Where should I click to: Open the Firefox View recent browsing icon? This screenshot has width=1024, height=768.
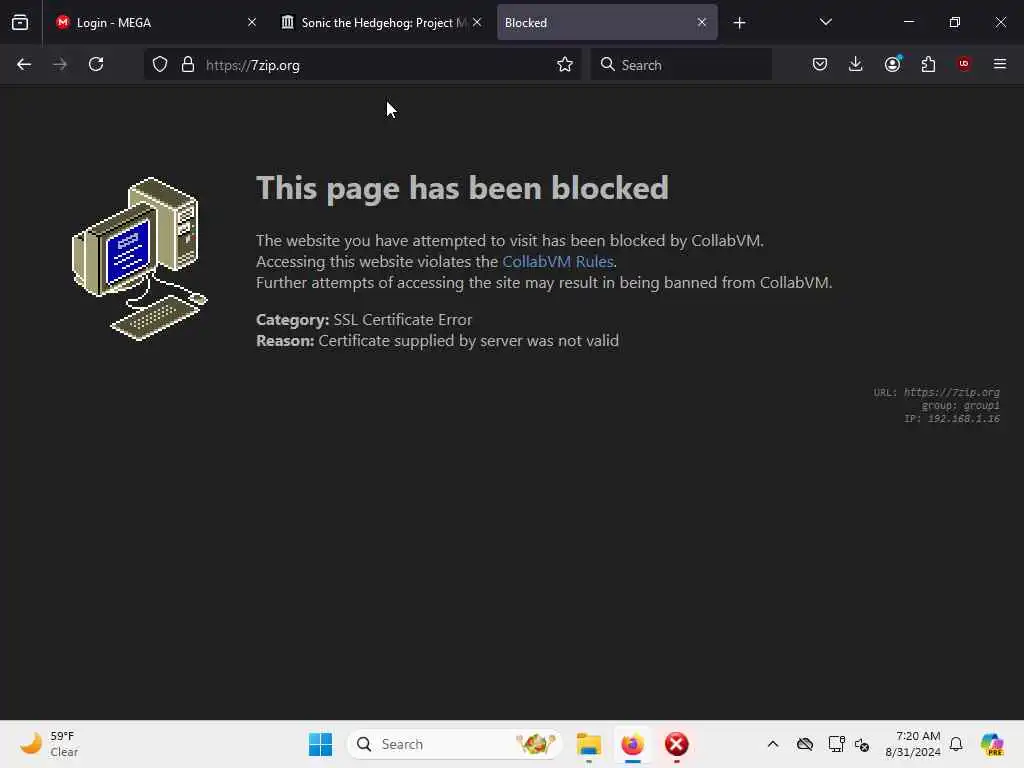[x=20, y=22]
